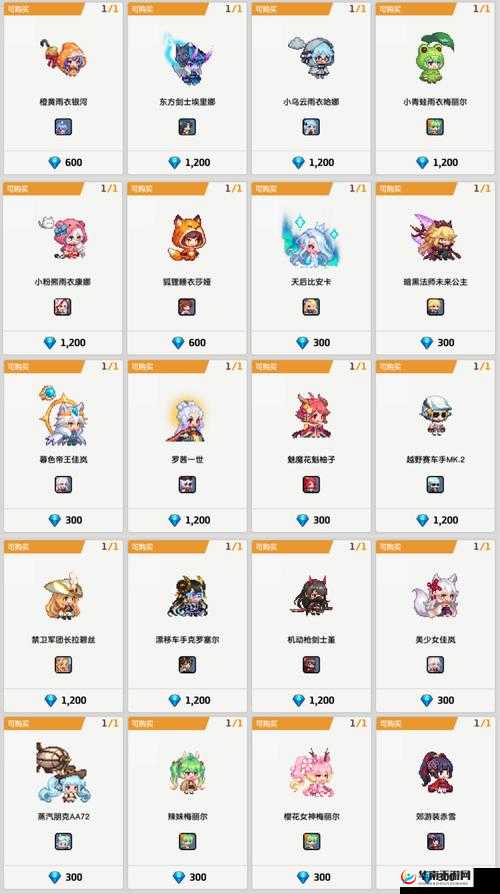Screen dimensions: 500x894
Task: Click the small hero portrait under 东方剑士埃里娜
Action: tap(187, 127)
